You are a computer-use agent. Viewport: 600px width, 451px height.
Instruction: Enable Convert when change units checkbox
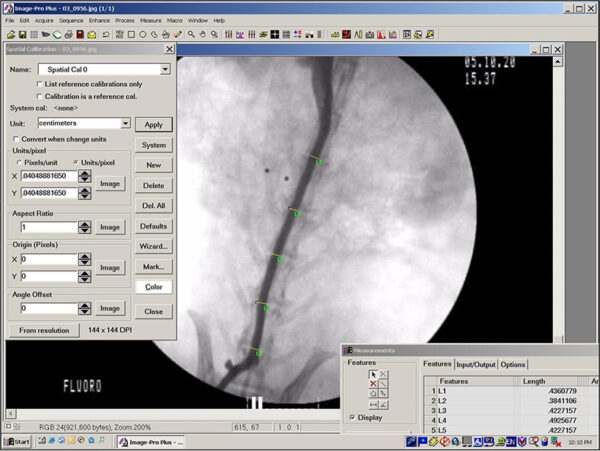(16, 139)
